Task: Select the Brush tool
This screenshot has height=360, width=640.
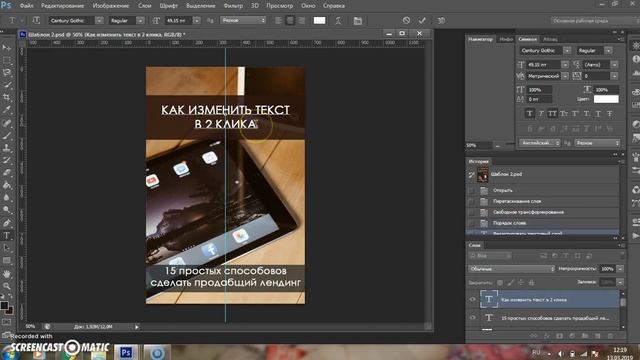Action: [x=7, y=135]
